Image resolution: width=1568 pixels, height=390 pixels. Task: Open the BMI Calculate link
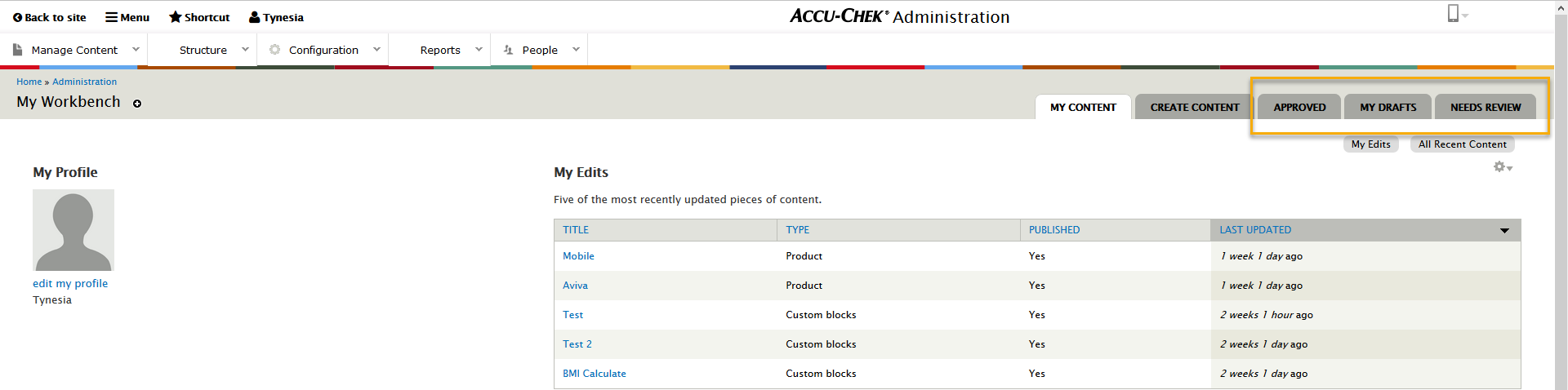595,374
